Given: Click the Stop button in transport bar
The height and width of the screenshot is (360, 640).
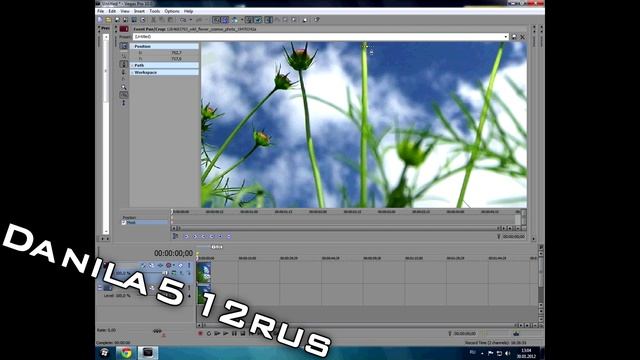Looking at the screenshot, I should point(243,333).
